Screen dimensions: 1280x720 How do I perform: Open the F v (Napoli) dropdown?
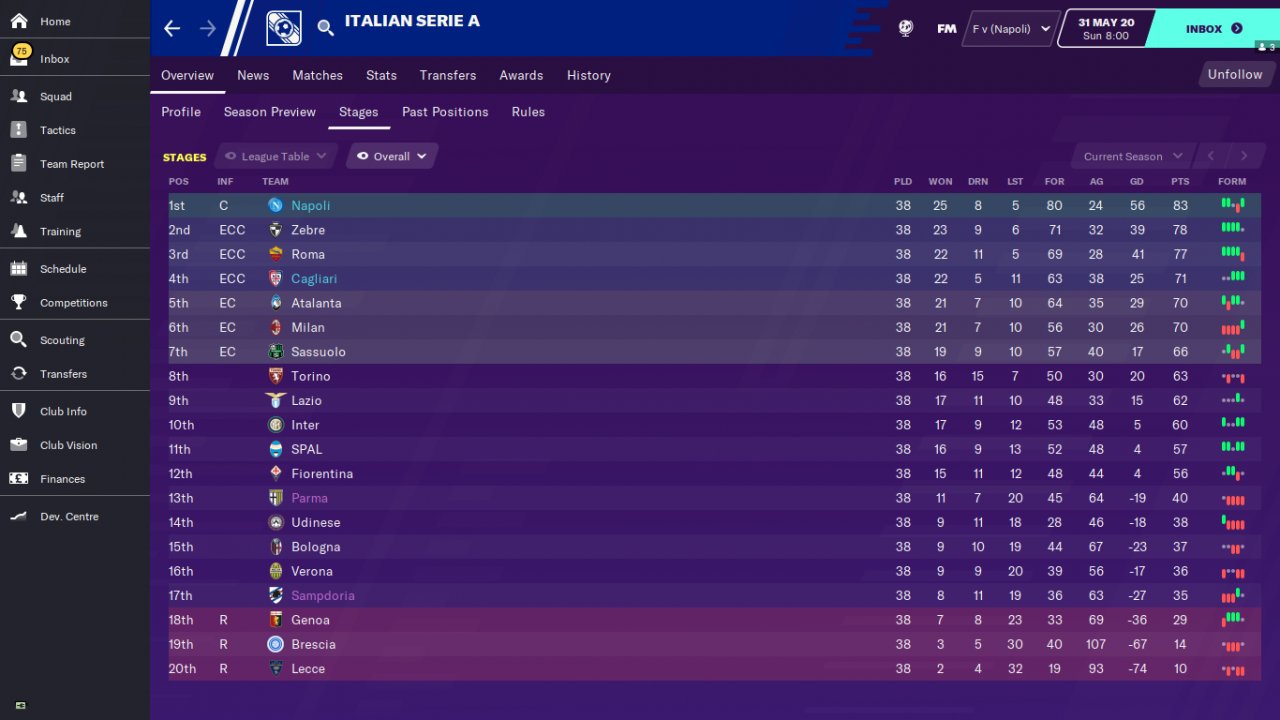(1011, 29)
